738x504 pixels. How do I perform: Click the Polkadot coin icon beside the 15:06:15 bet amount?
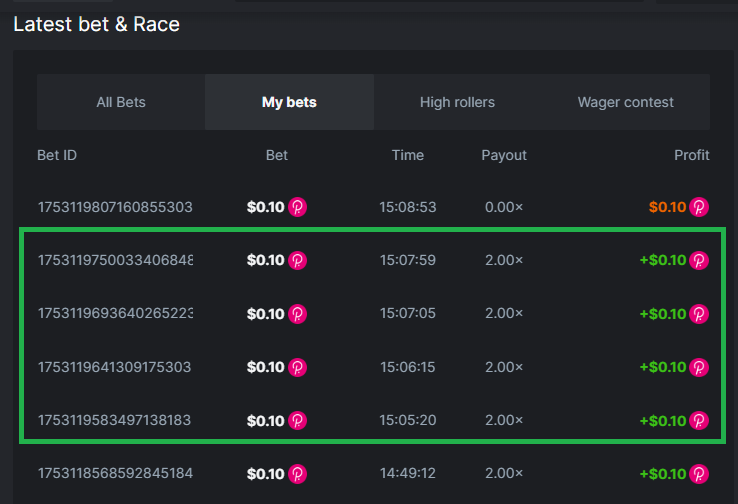[x=298, y=367]
